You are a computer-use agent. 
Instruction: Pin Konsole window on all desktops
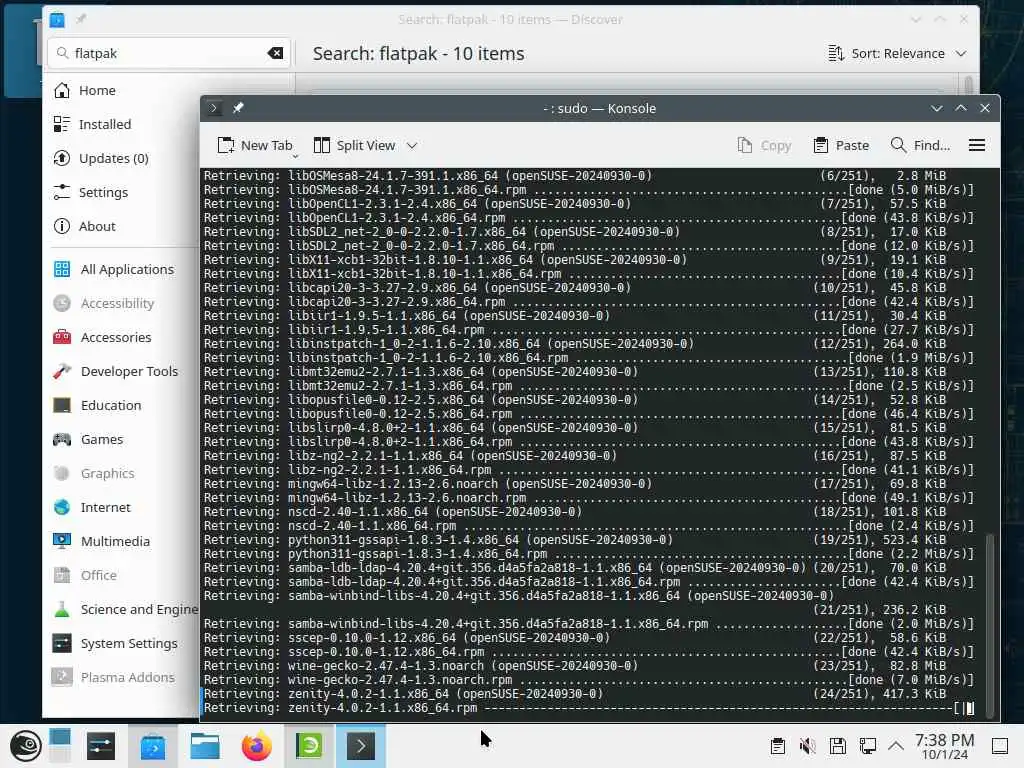click(x=238, y=108)
